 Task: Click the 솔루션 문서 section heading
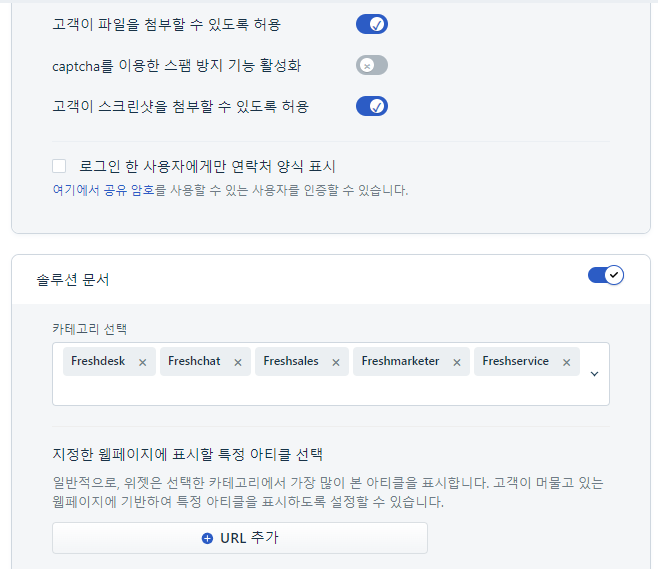(x=73, y=279)
